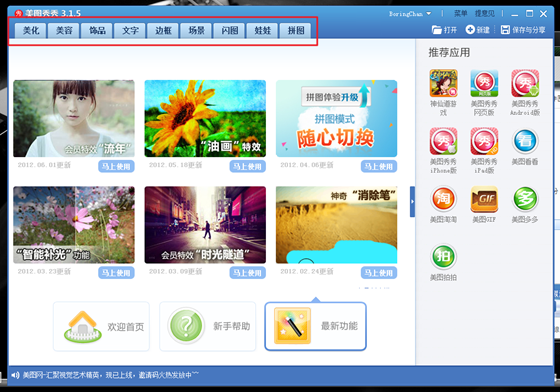
Task: Open the 美图淘淘 icon
Action: [443, 199]
